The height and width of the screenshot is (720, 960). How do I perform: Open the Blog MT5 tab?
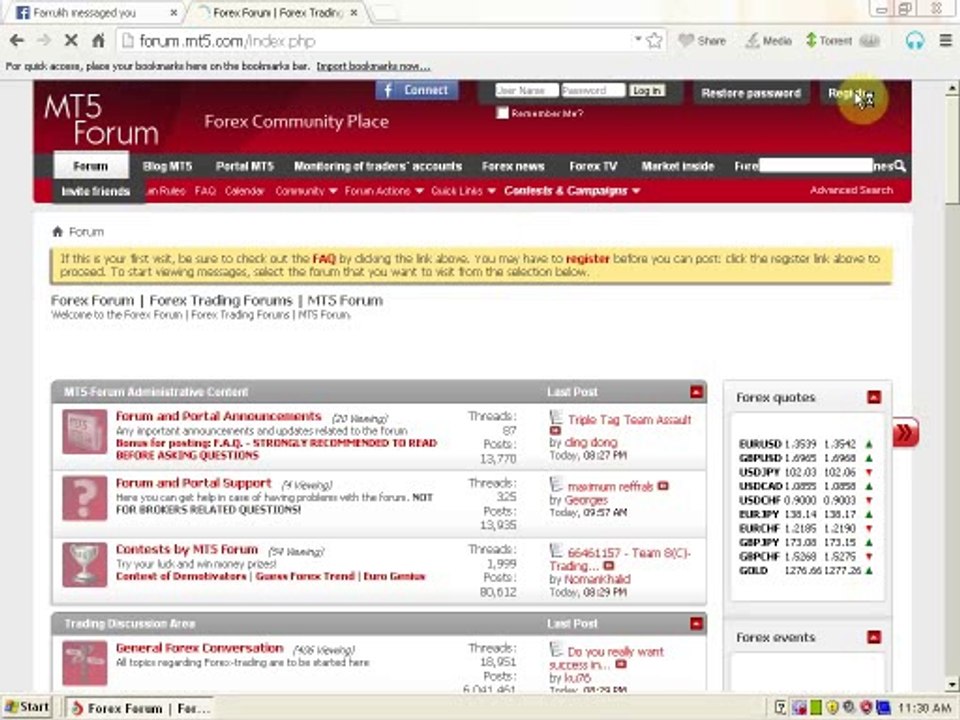tap(167, 166)
